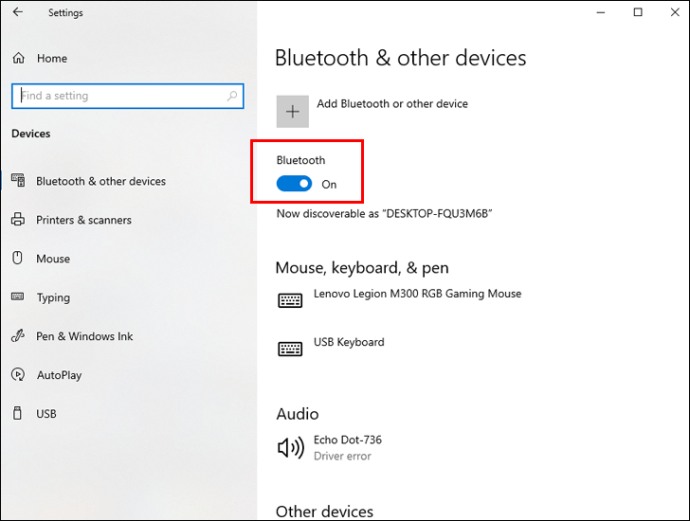690x521 pixels.
Task: Turn off the Bluetooth toggle switch
Action: tap(294, 184)
